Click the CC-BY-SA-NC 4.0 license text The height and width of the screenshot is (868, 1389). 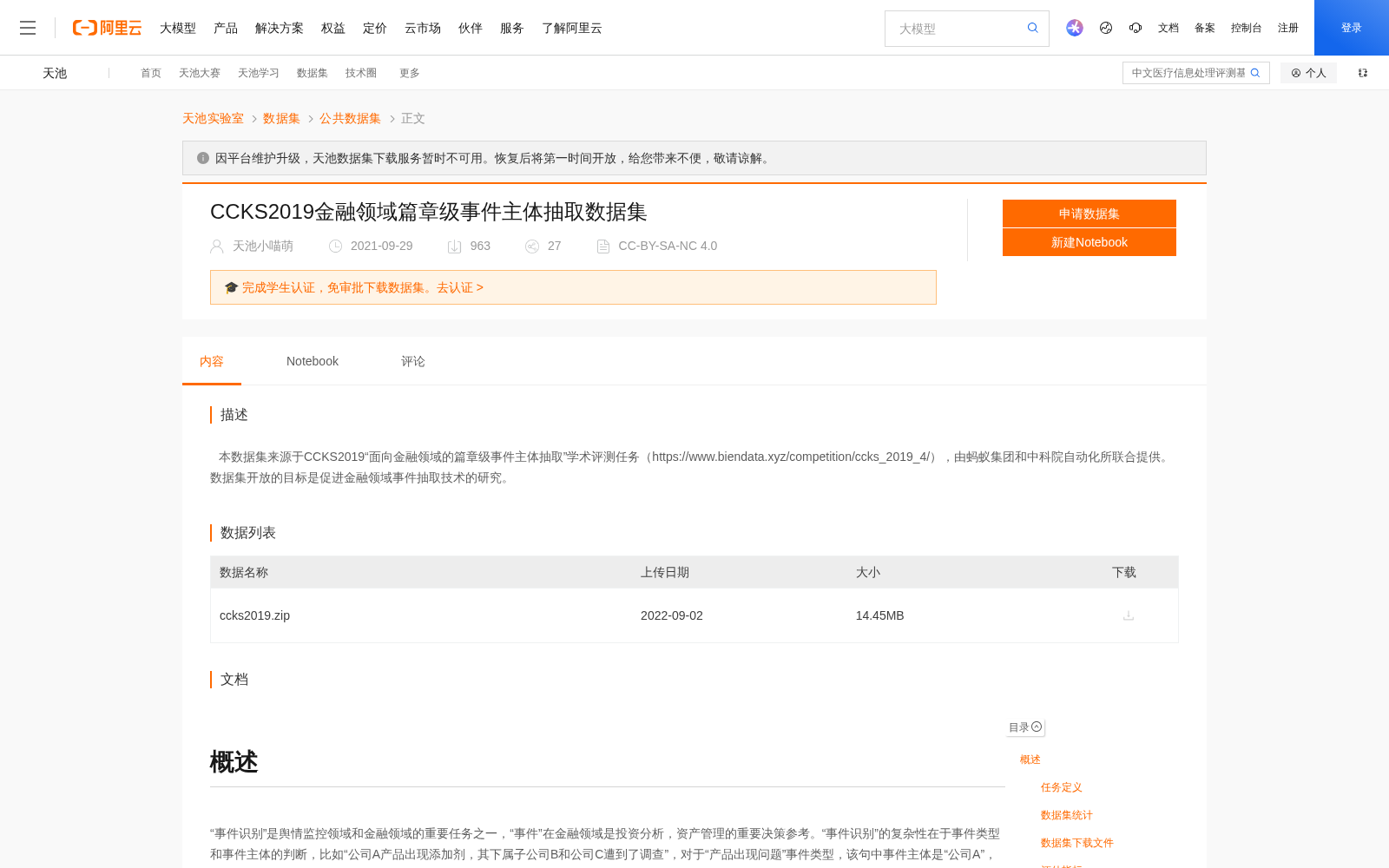tap(668, 247)
